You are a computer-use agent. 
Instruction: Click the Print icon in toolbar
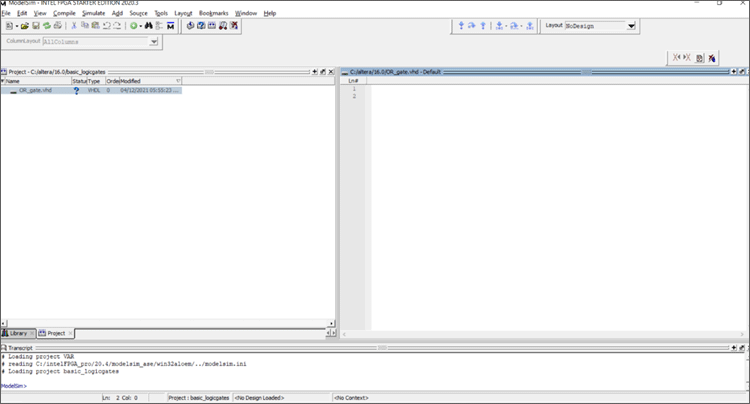pyautogui.click(x=58, y=26)
